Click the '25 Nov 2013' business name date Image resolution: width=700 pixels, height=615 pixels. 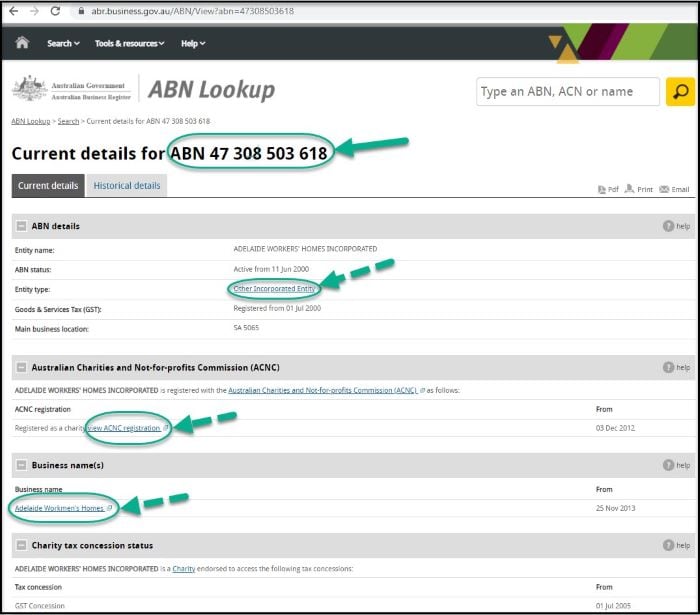click(x=615, y=508)
